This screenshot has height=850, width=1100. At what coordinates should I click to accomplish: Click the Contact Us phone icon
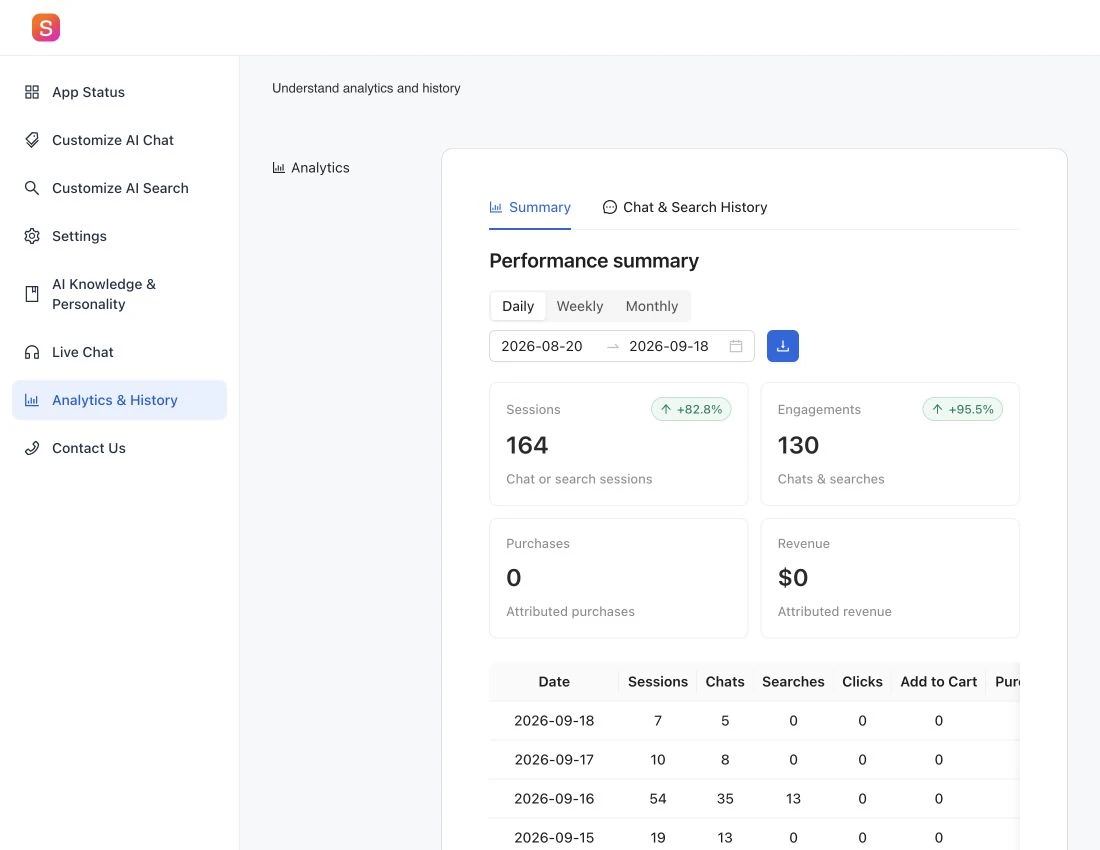(x=32, y=448)
